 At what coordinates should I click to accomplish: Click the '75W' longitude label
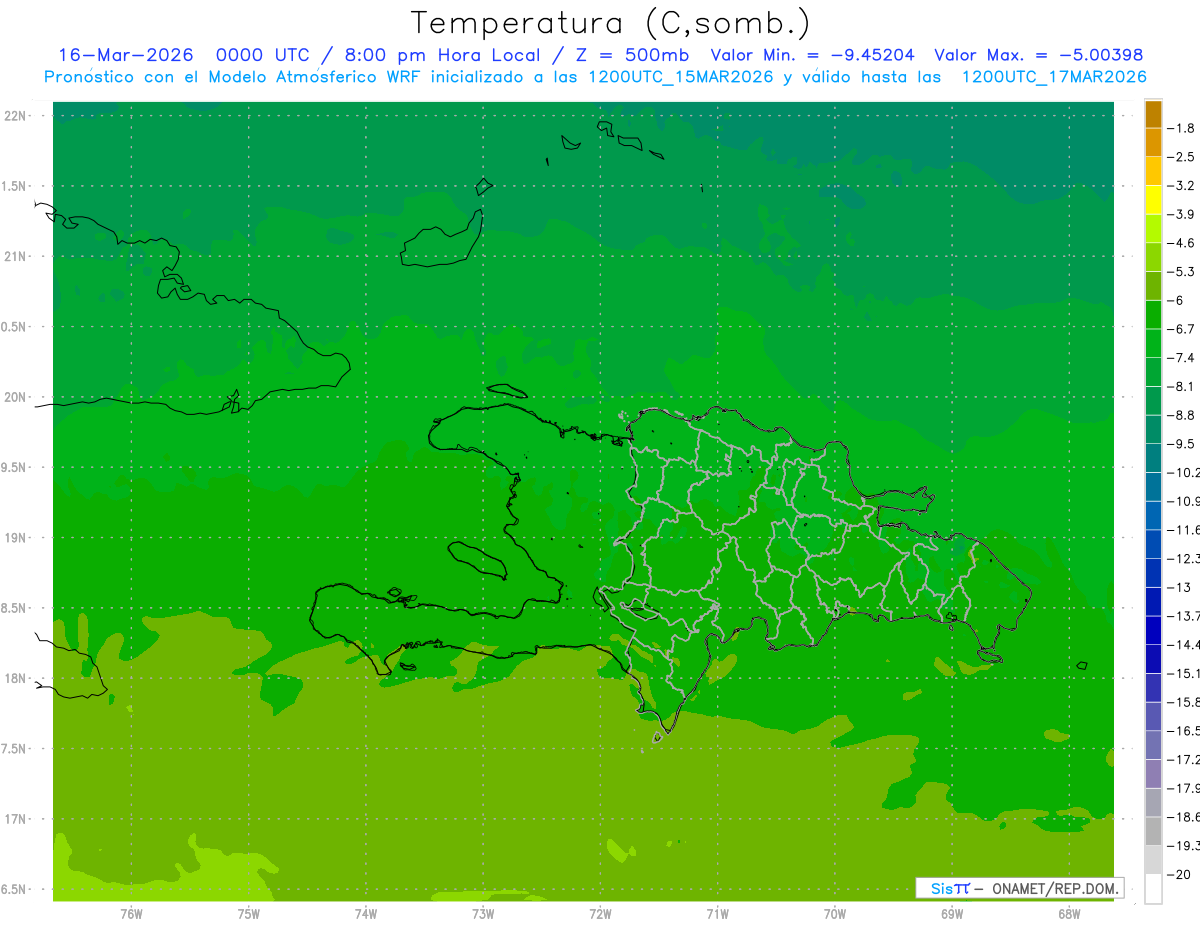point(249,914)
